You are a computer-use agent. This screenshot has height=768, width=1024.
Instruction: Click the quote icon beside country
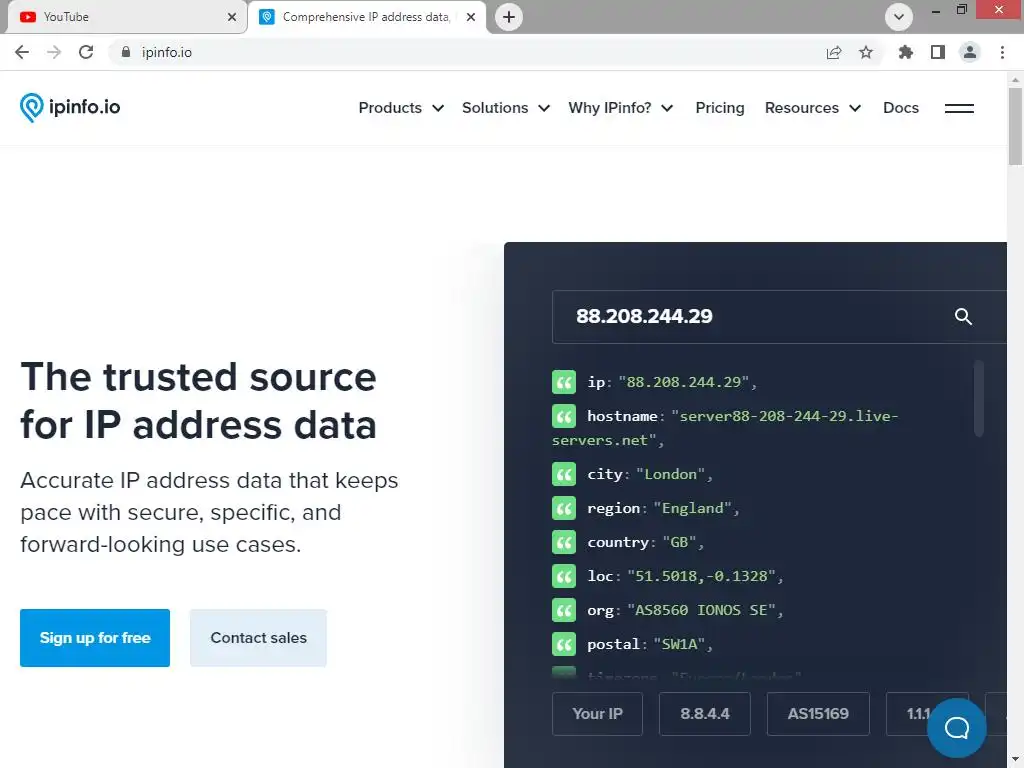[x=564, y=542]
